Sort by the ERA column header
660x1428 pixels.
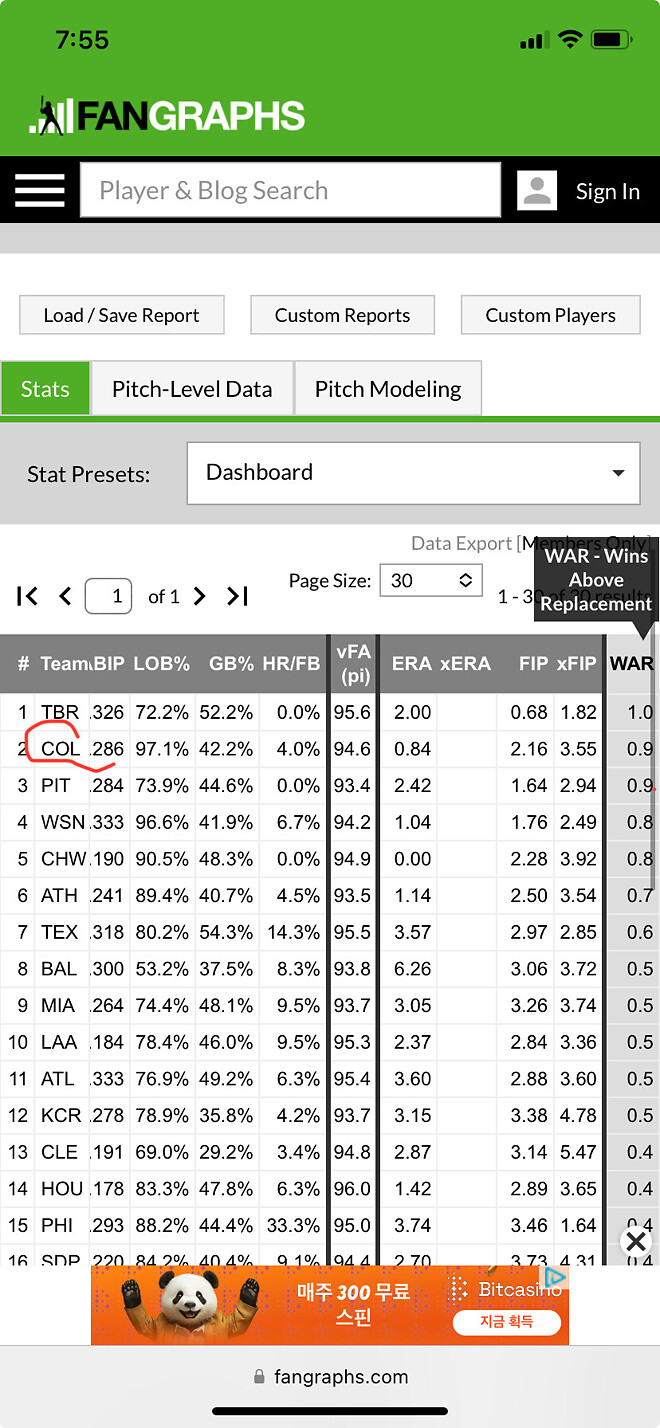411,664
